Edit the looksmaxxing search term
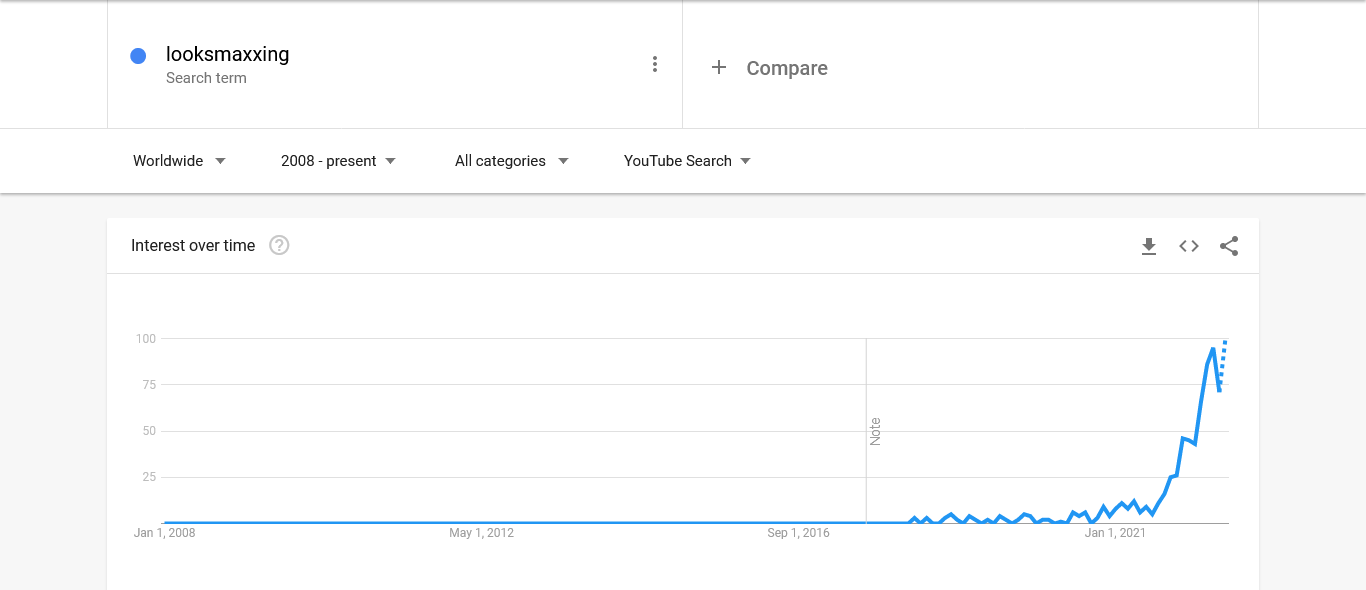Screen dimensions: 1366x590 [228, 55]
